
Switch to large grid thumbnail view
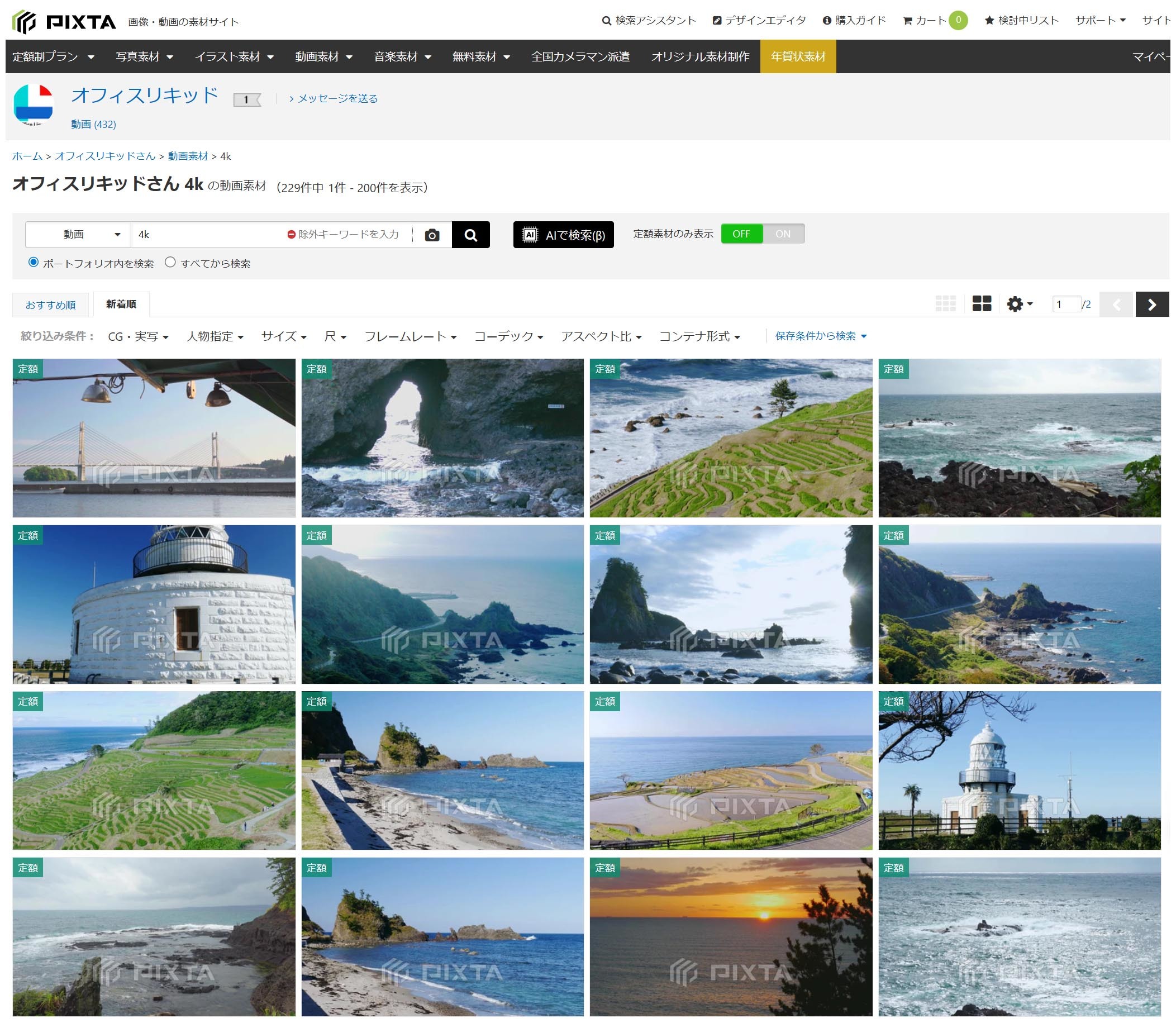(x=982, y=304)
